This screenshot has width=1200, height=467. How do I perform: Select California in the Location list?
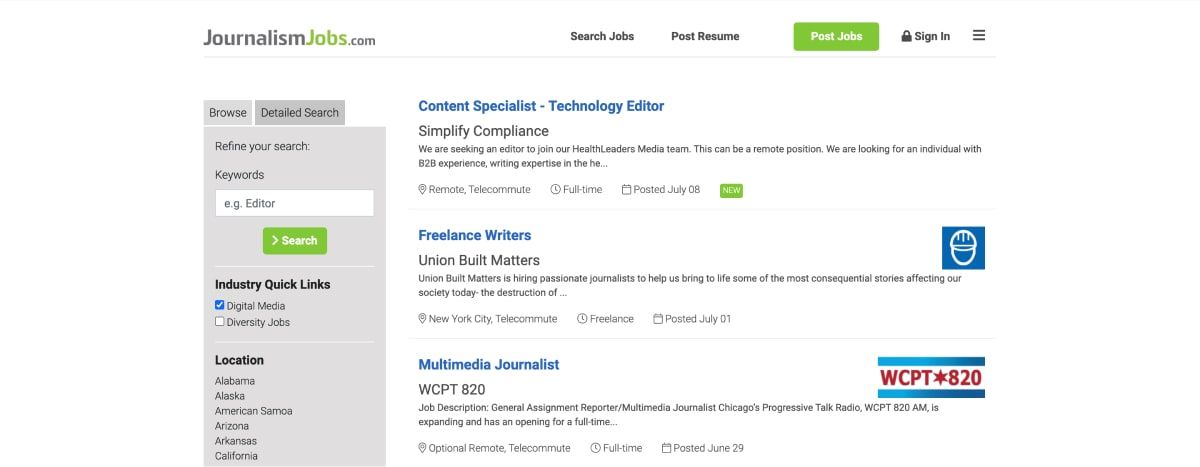pyautogui.click(x=236, y=456)
